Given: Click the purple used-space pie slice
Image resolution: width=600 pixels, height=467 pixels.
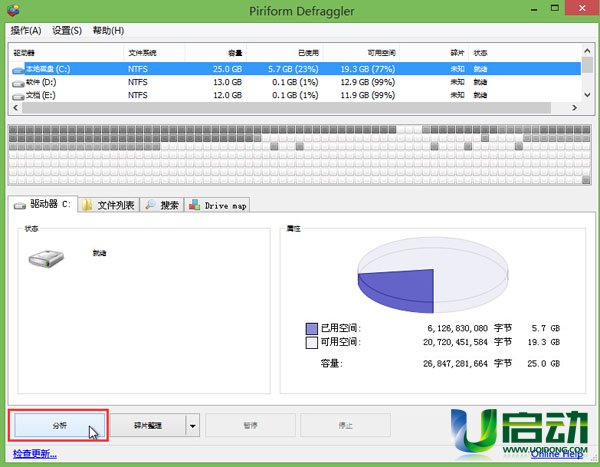Looking at the screenshot, I should click(398, 289).
